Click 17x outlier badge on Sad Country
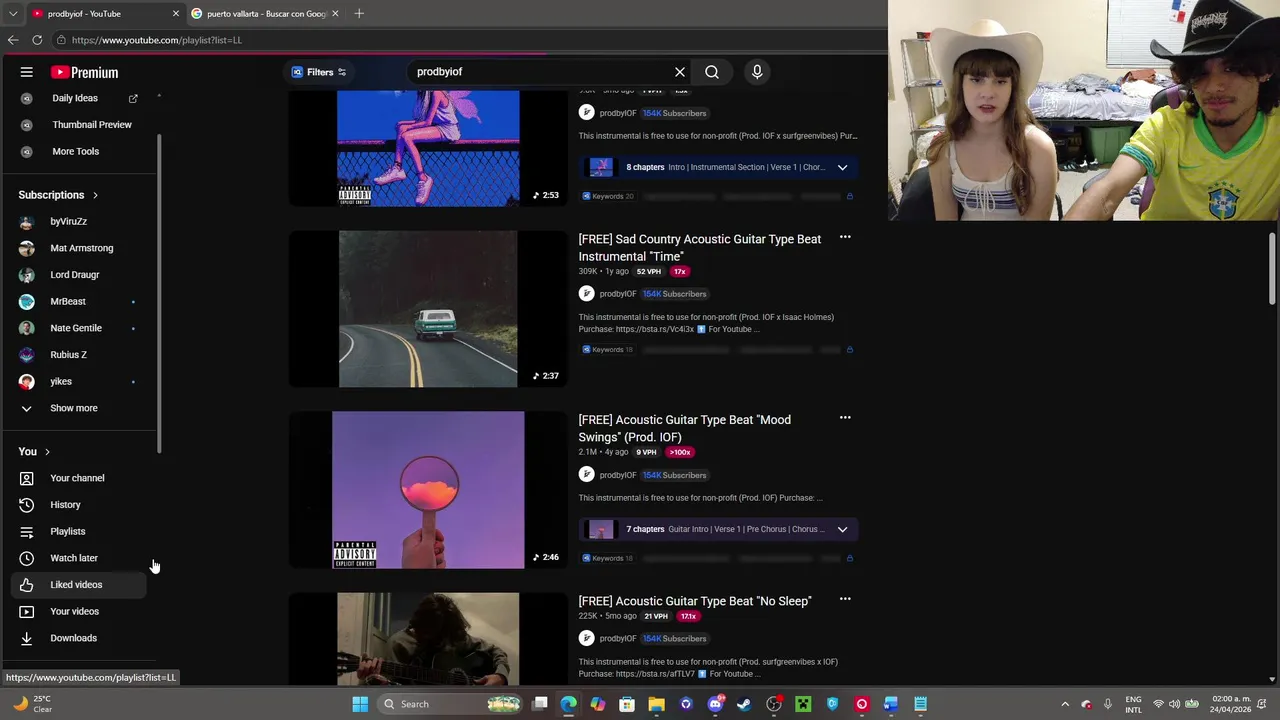Image resolution: width=1280 pixels, height=720 pixels. click(680, 272)
